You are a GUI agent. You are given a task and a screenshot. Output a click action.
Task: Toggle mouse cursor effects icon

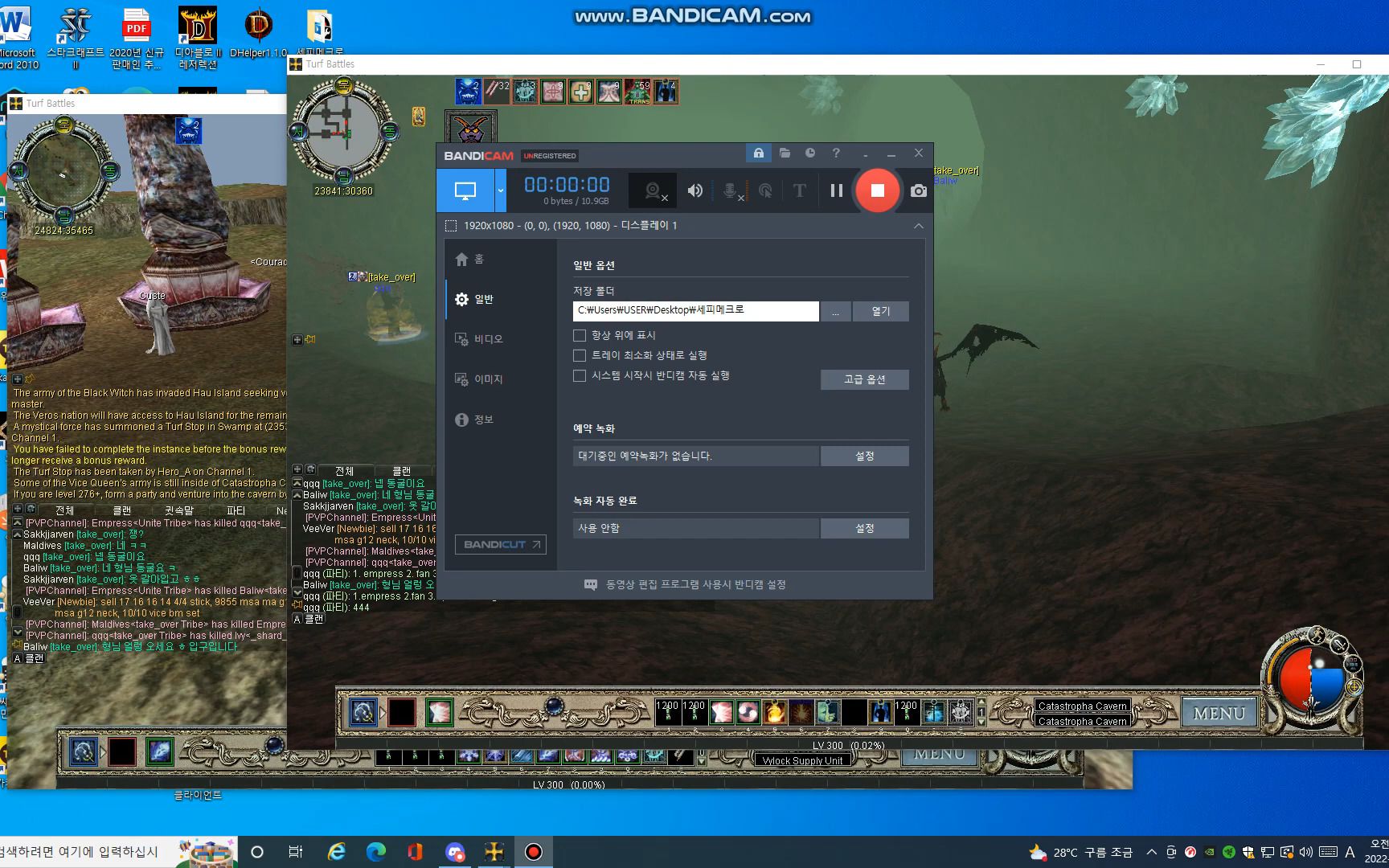tap(765, 190)
